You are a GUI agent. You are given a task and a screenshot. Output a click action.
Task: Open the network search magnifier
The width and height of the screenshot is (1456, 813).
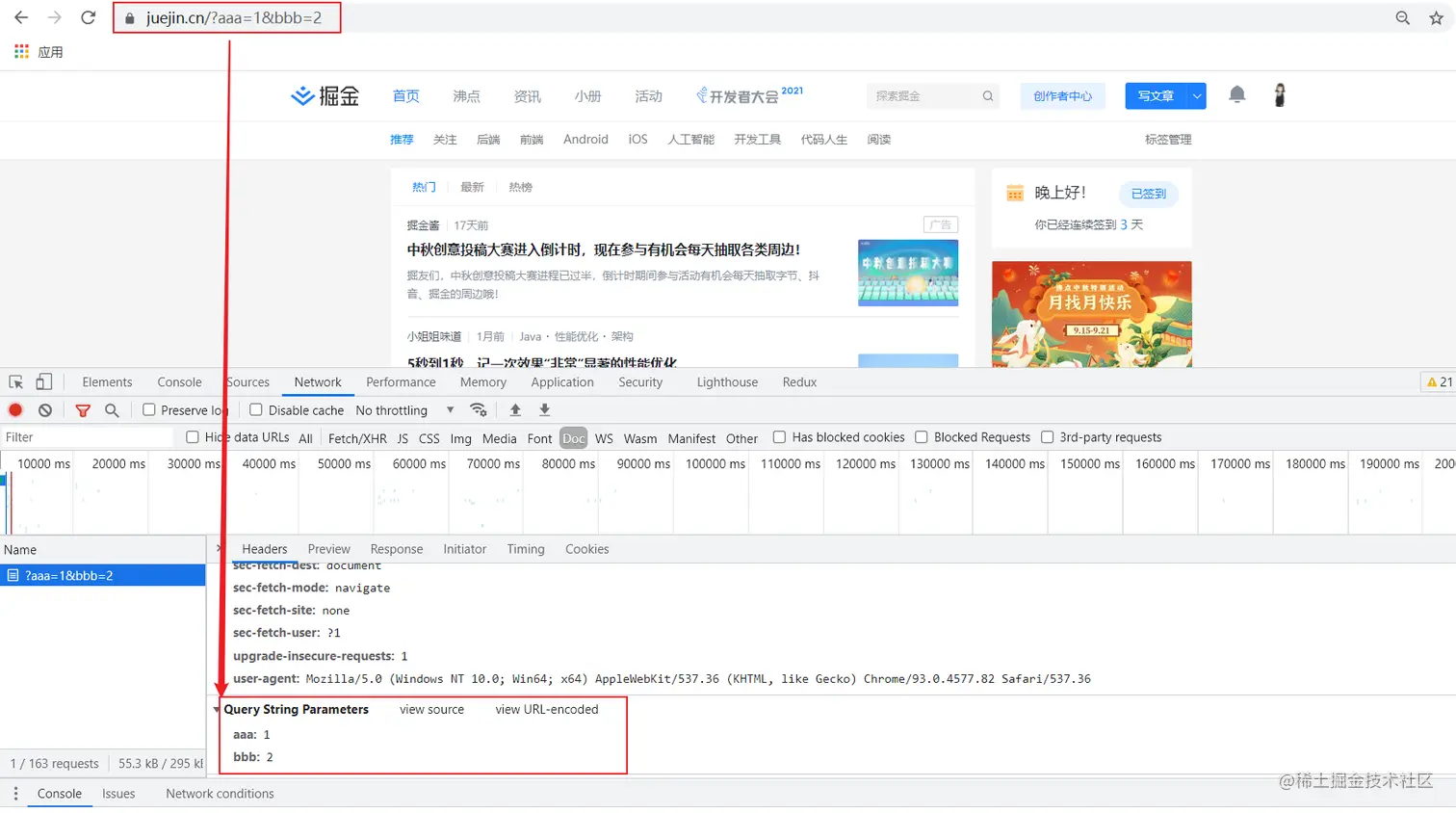(112, 410)
